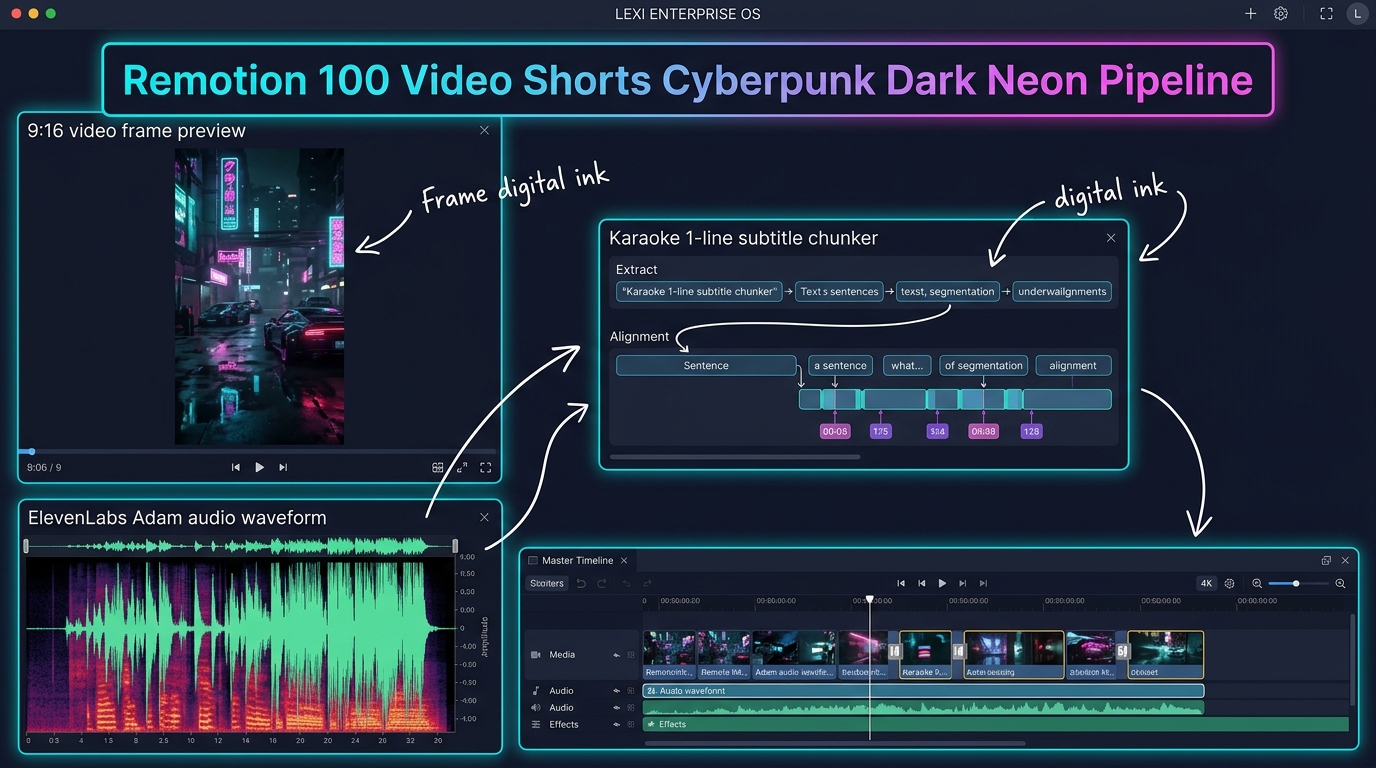The height and width of the screenshot is (768, 1376).
Task: Click the timeline playhead marker
Action: click(x=870, y=600)
